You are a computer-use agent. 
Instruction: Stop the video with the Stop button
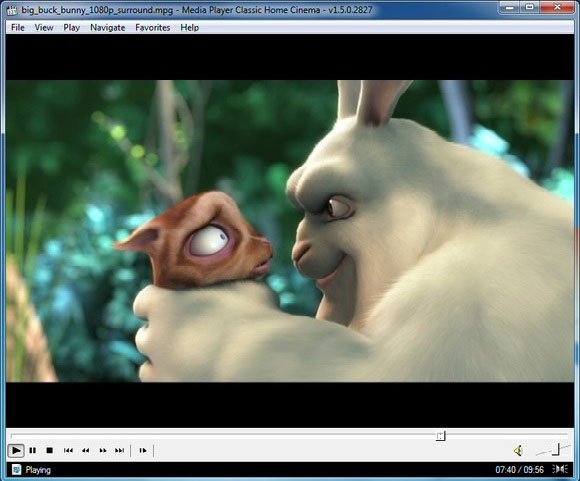tap(50, 450)
